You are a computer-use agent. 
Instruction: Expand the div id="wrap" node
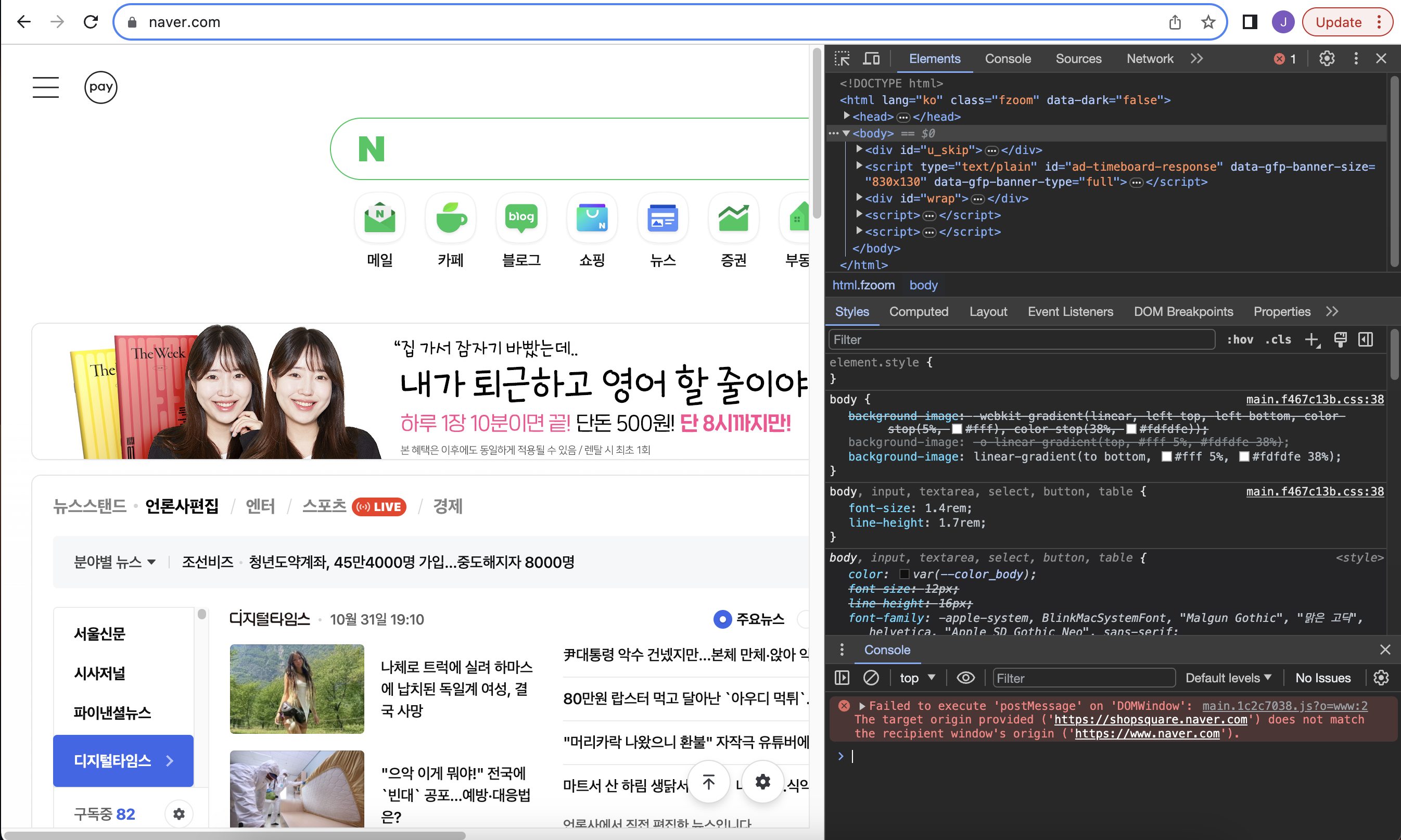[859, 198]
